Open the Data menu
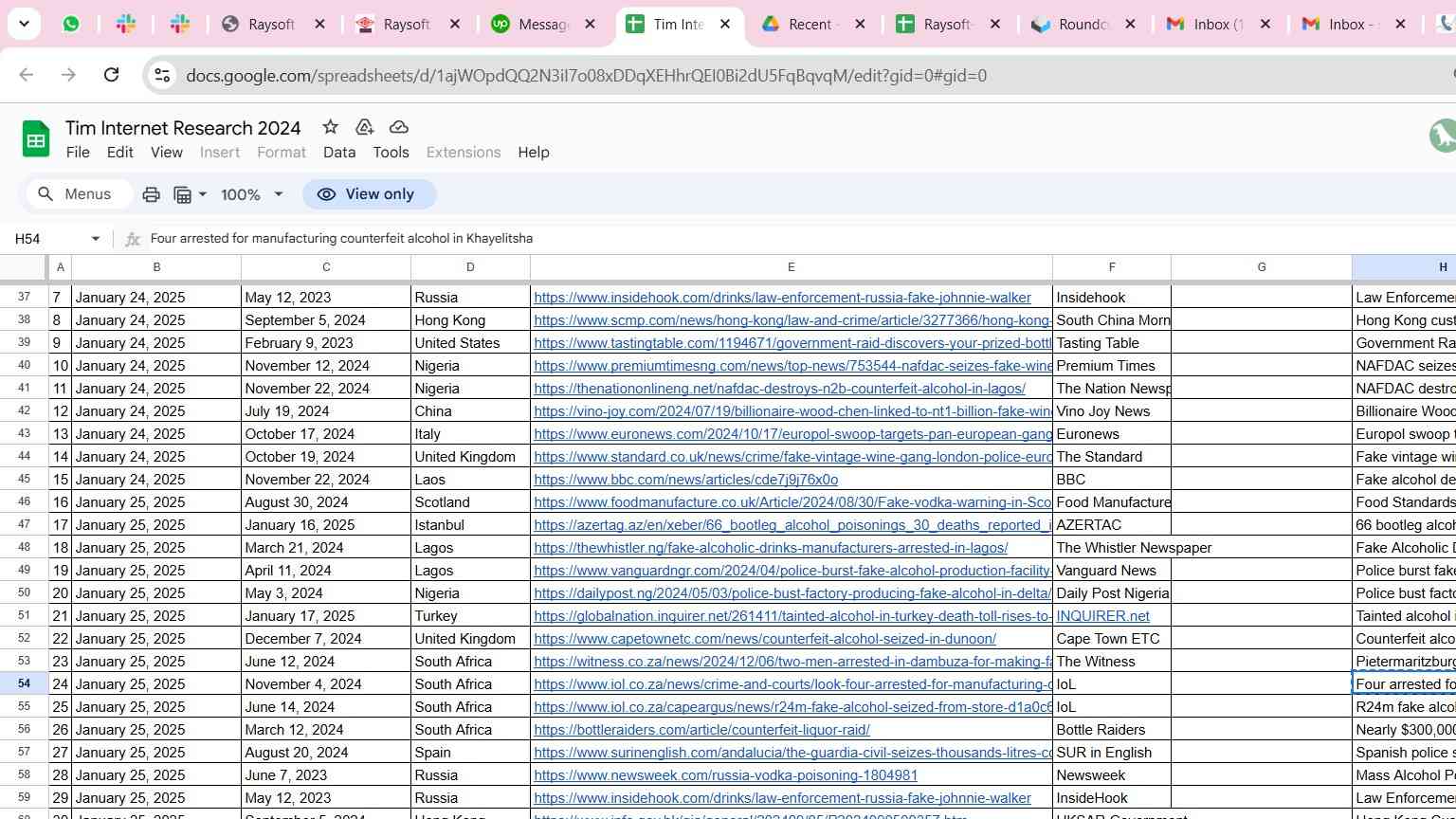Screen dimensions: 1456x819 tap(339, 152)
